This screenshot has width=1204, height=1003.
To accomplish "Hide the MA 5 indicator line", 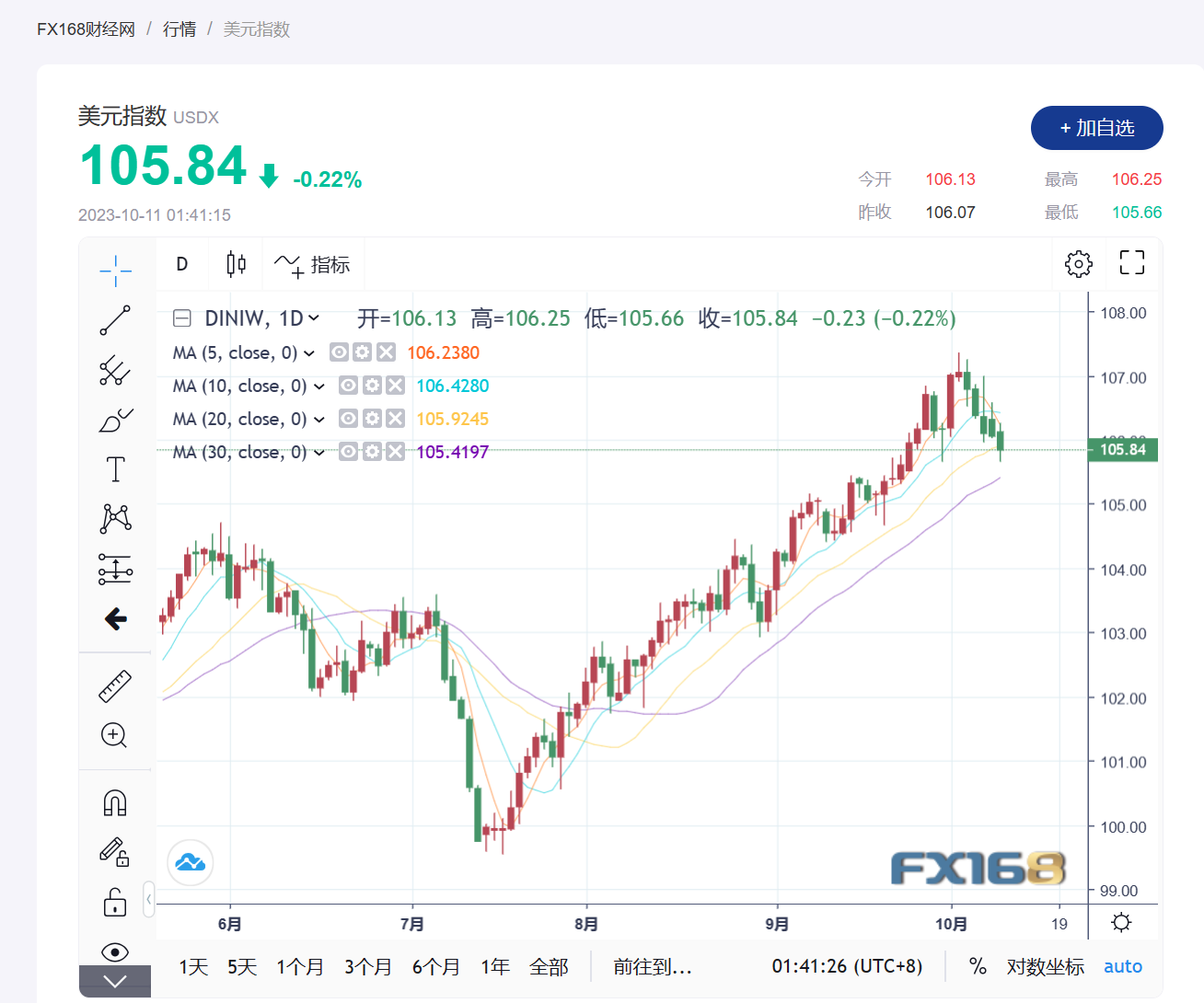I will (x=339, y=352).
